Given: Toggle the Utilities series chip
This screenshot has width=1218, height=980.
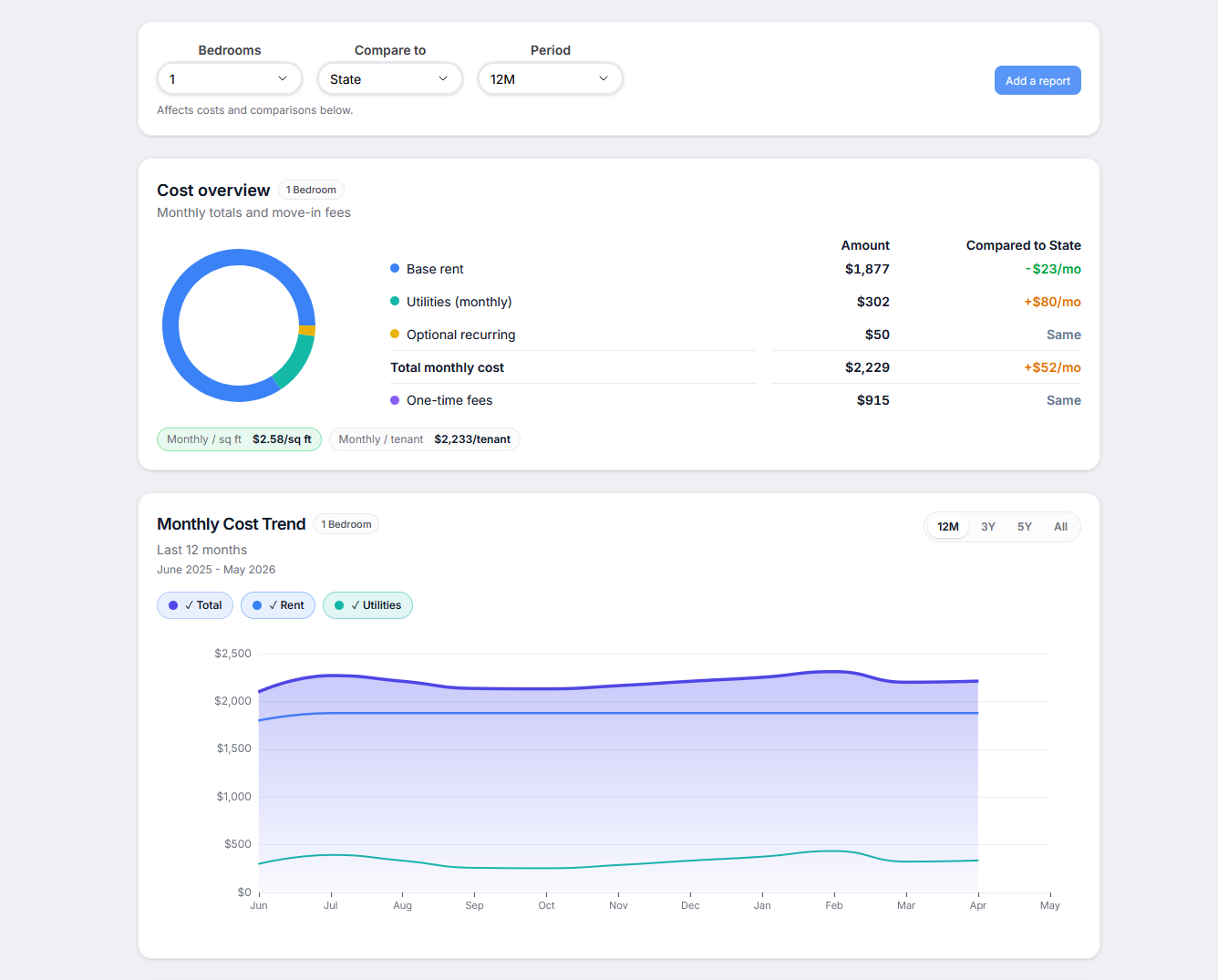Looking at the screenshot, I should (367, 605).
